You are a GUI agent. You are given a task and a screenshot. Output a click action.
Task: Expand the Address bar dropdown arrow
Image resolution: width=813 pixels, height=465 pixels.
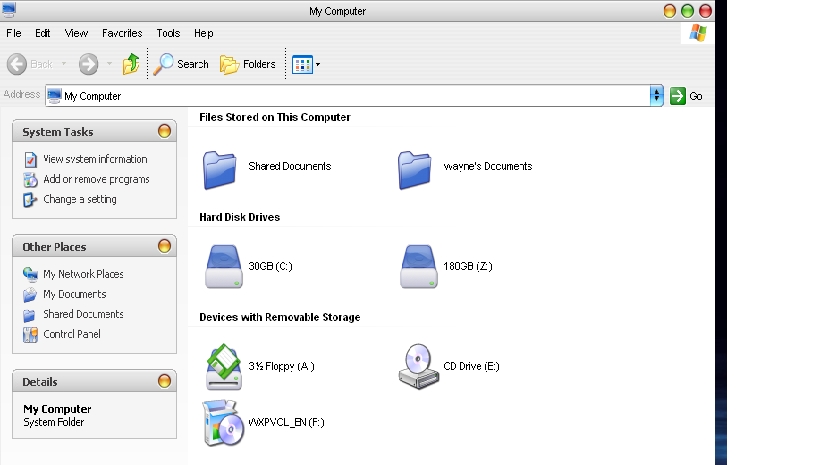point(657,96)
